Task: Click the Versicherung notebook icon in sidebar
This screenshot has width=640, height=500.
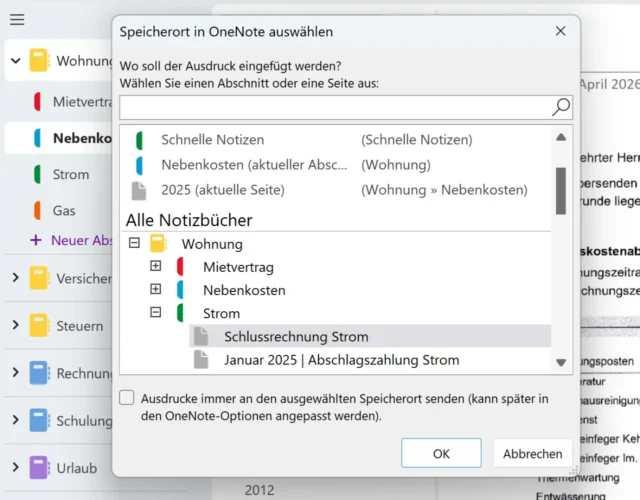Action: tap(39, 278)
